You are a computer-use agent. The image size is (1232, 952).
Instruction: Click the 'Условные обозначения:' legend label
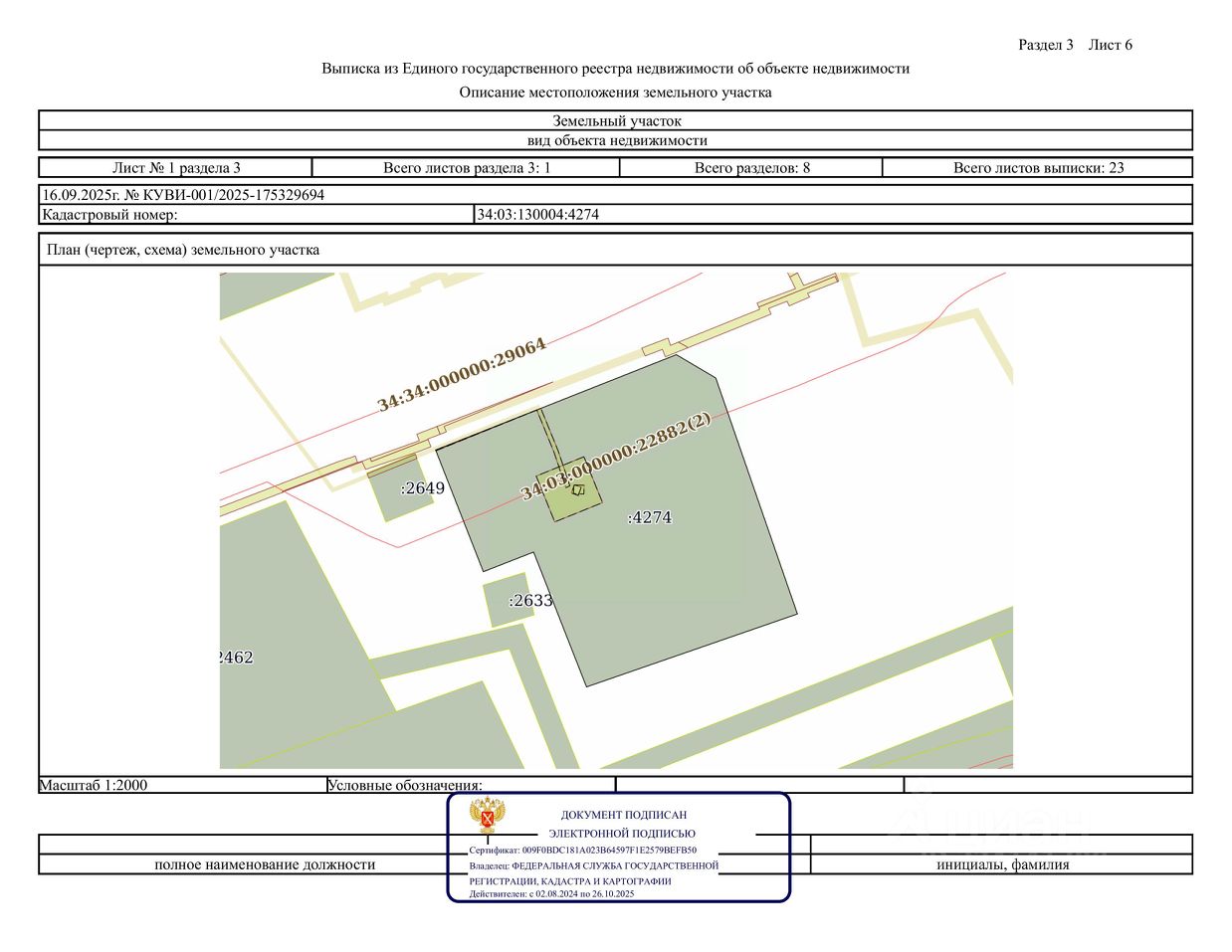click(405, 785)
